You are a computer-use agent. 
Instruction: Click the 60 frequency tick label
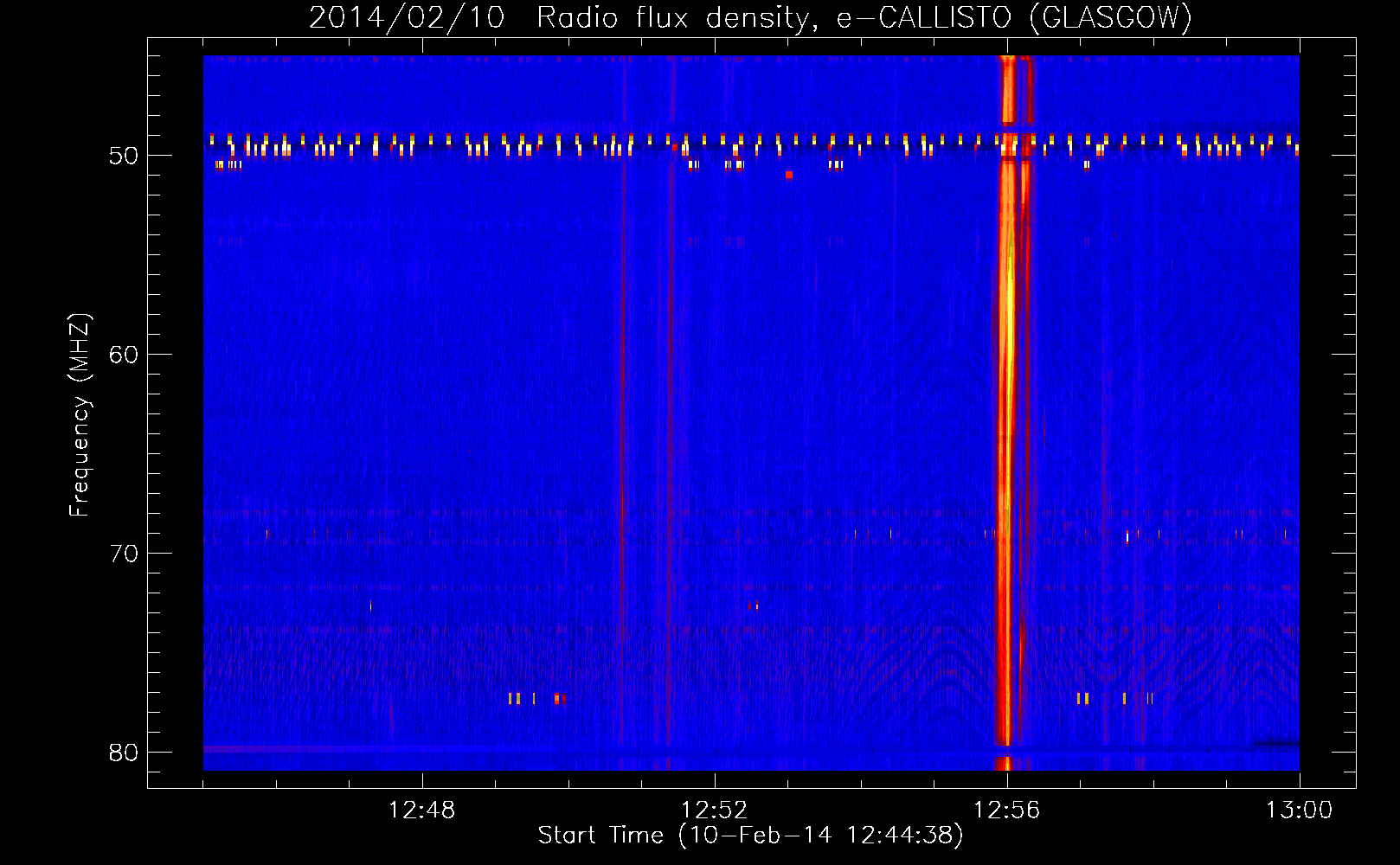coord(125,355)
